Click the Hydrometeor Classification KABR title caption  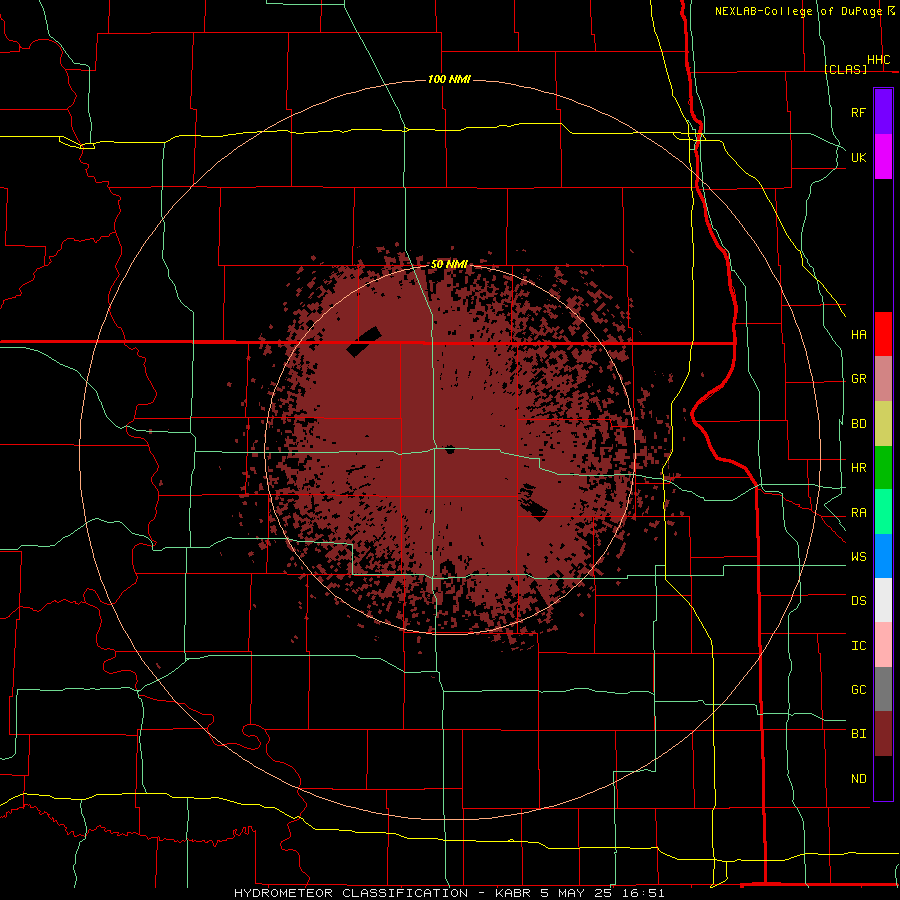[449, 893]
